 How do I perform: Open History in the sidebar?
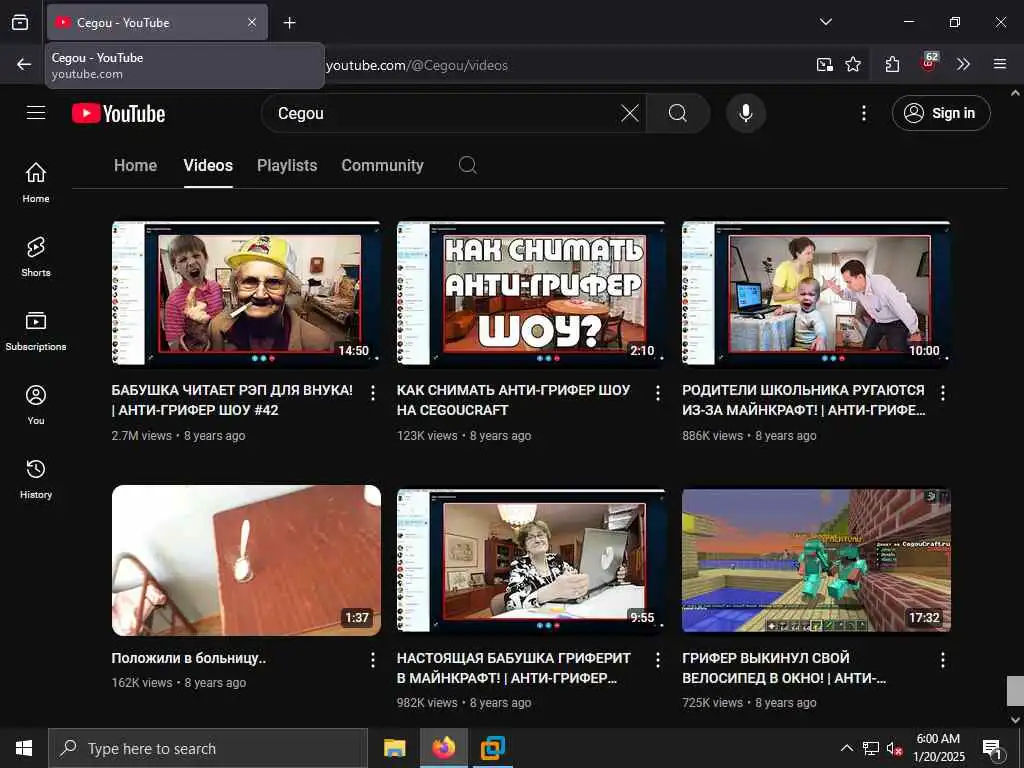(x=36, y=478)
